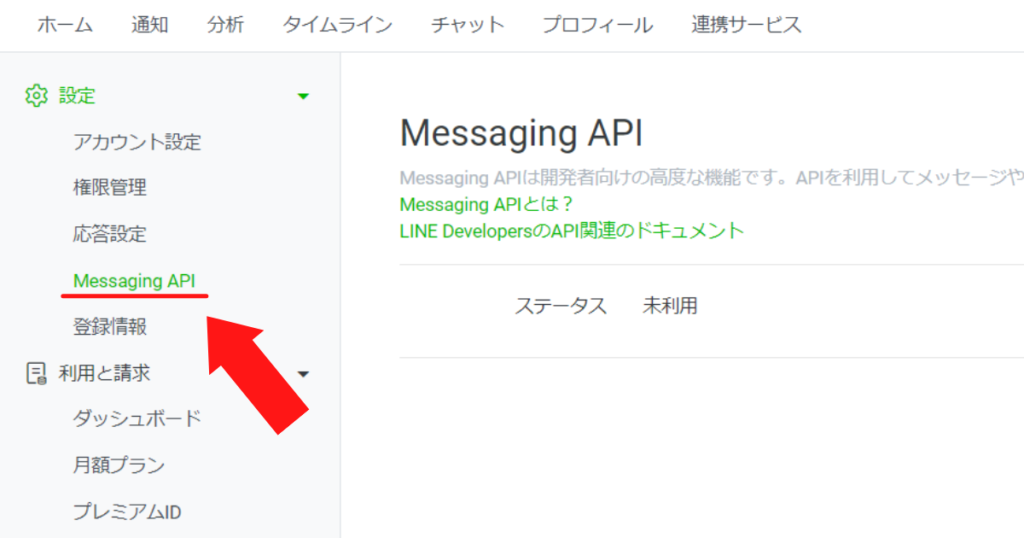Select Messaging API in the sidebar
This screenshot has height=538, width=1024.
134,281
